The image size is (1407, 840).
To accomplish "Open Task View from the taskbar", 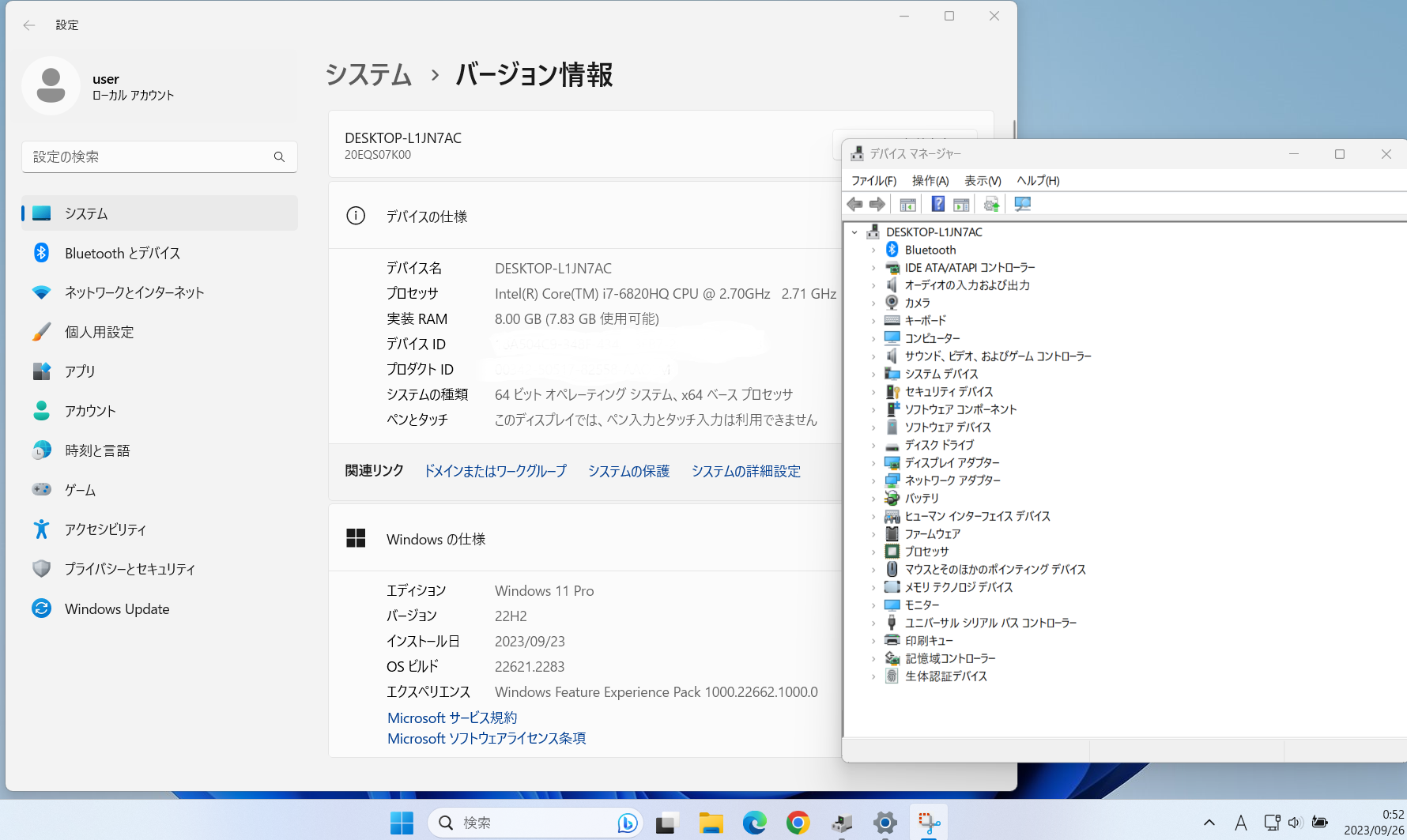I will [668, 823].
